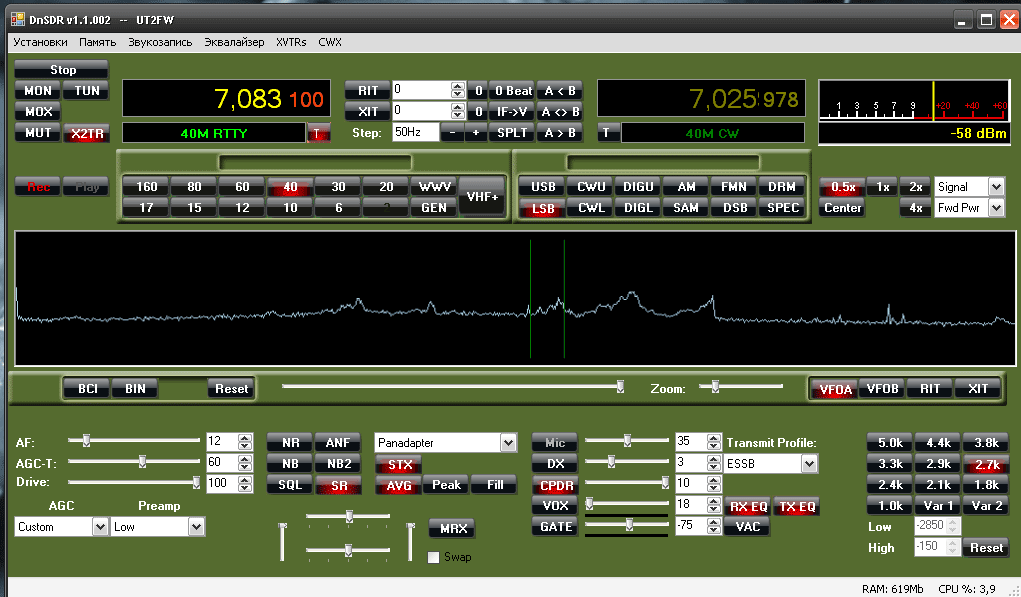Screen dimensions: 1021x597
Task: Toggle the NR noise reduction
Action: 290,443
